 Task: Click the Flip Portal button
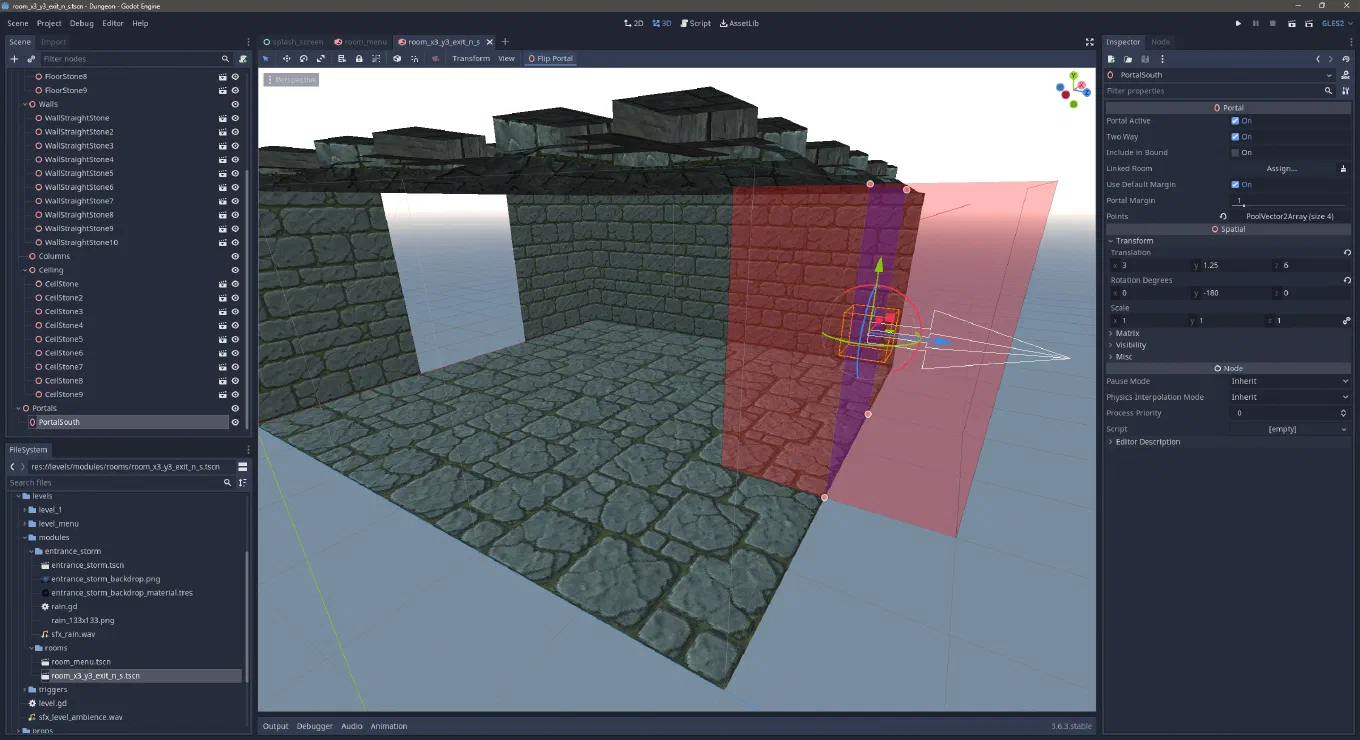(x=550, y=58)
